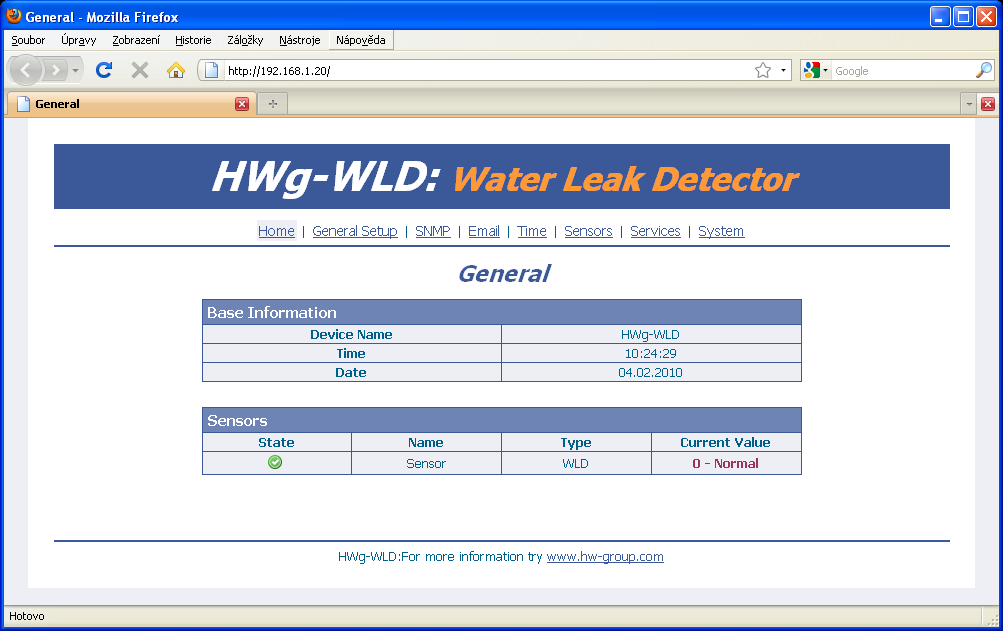The image size is (1003, 631).
Task: Open the Záložky menu
Action: coord(245,40)
